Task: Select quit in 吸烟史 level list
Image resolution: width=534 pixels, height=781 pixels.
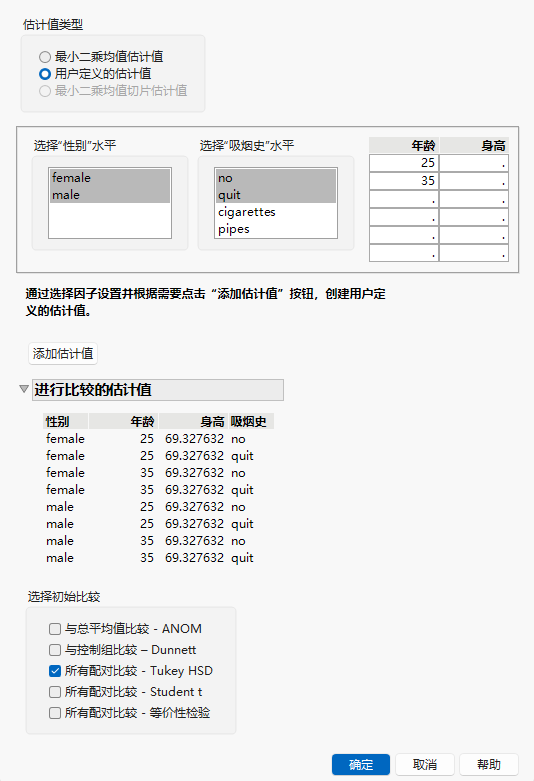Action: (275, 195)
